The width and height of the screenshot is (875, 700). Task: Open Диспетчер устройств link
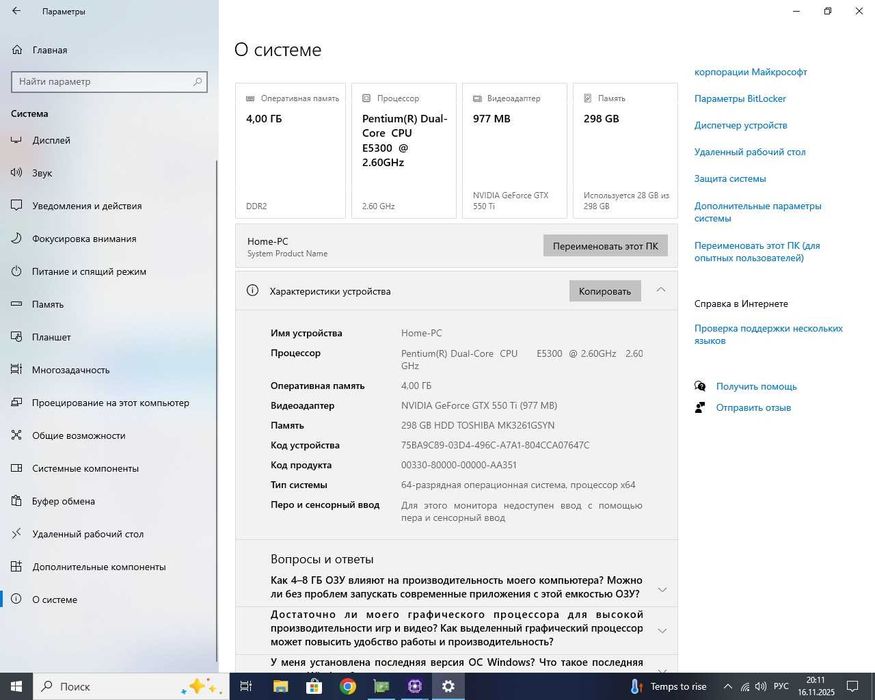click(x=741, y=125)
